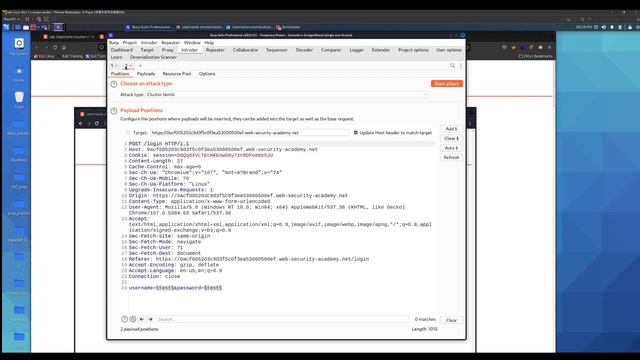Select the Intruder main tab

point(189,50)
